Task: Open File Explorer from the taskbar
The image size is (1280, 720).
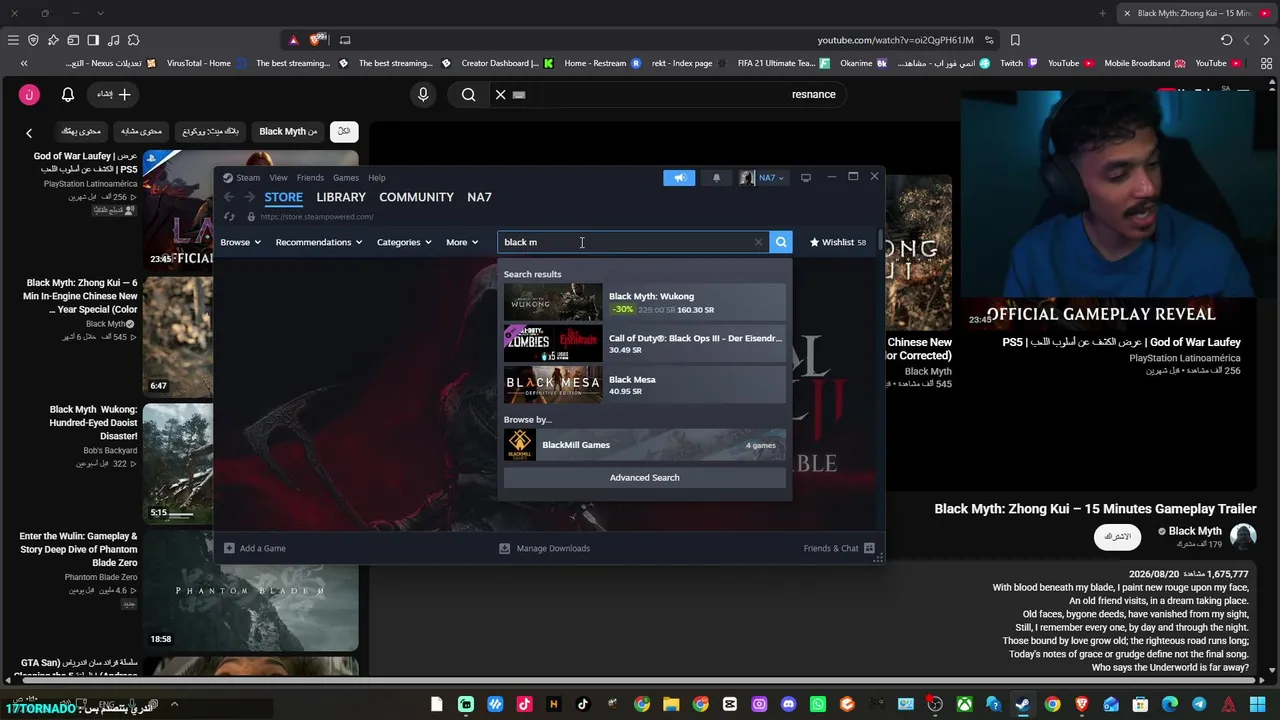Action: point(671,705)
